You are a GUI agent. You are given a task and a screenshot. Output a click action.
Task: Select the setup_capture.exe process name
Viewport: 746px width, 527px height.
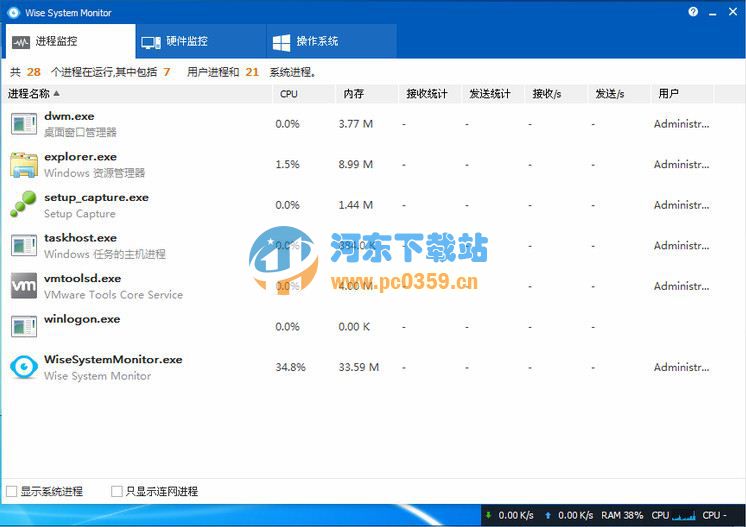pos(97,197)
